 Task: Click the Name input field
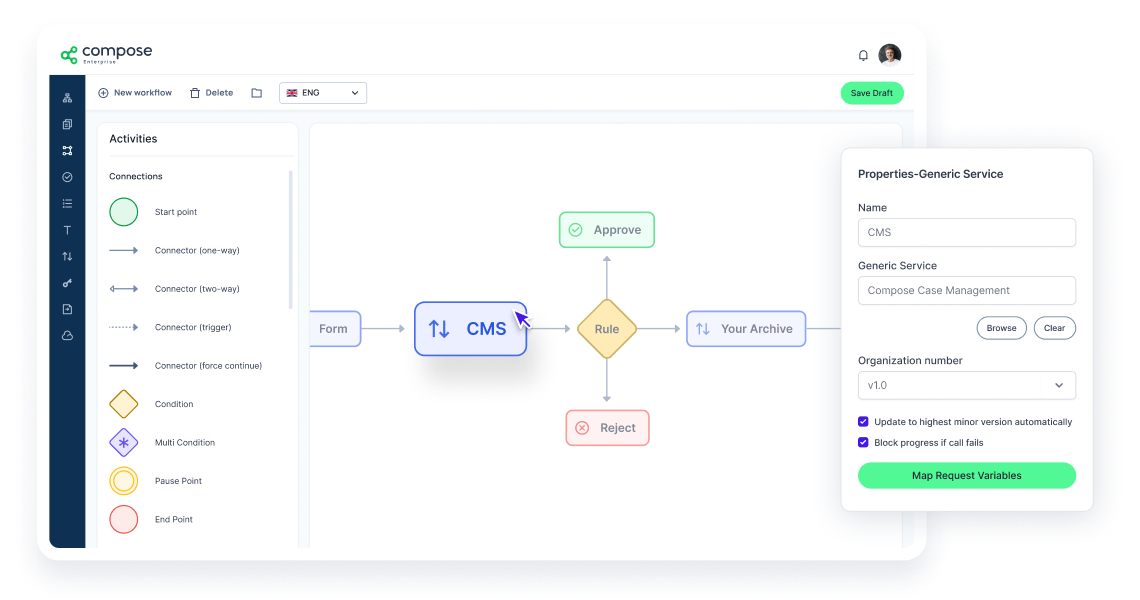coord(967,233)
